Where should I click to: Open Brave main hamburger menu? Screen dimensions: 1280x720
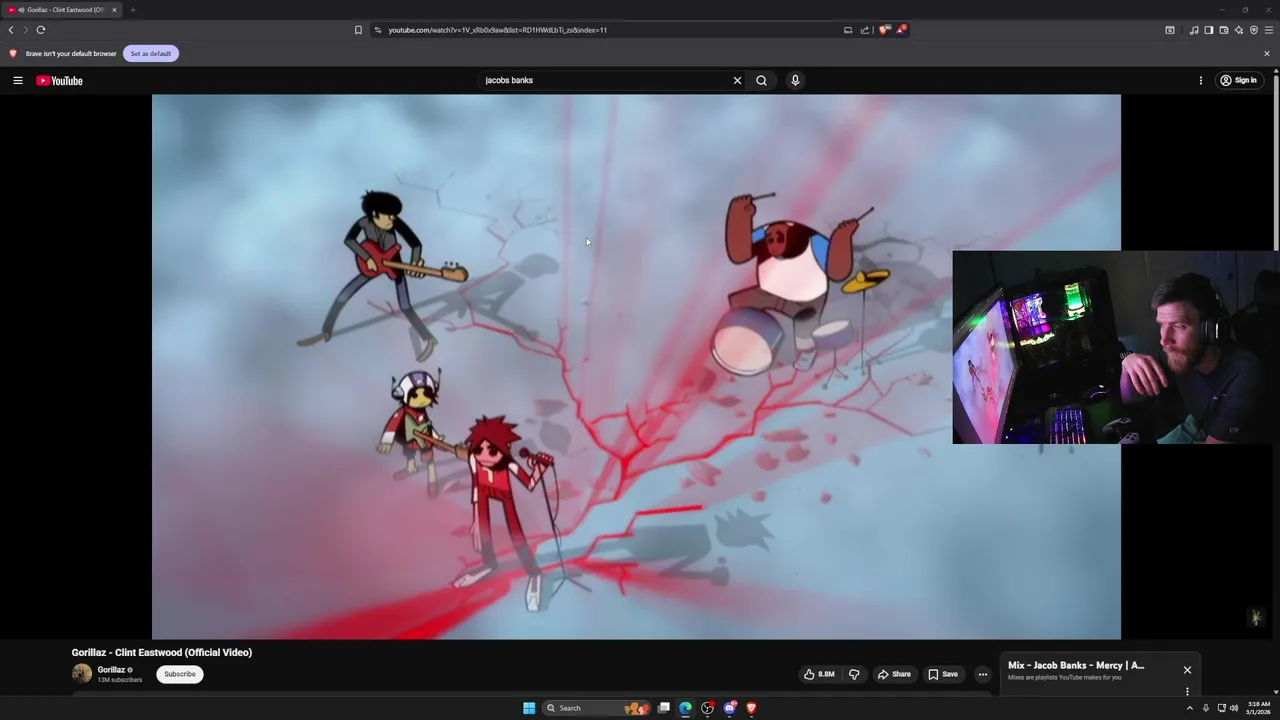(1269, 30)
